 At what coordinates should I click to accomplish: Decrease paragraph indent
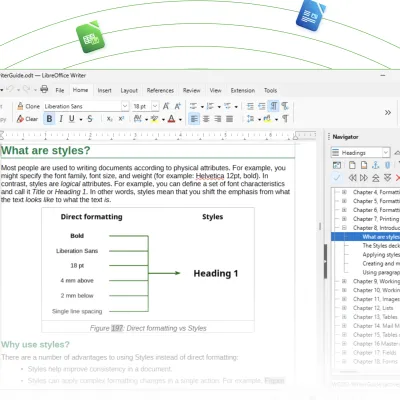262,106
